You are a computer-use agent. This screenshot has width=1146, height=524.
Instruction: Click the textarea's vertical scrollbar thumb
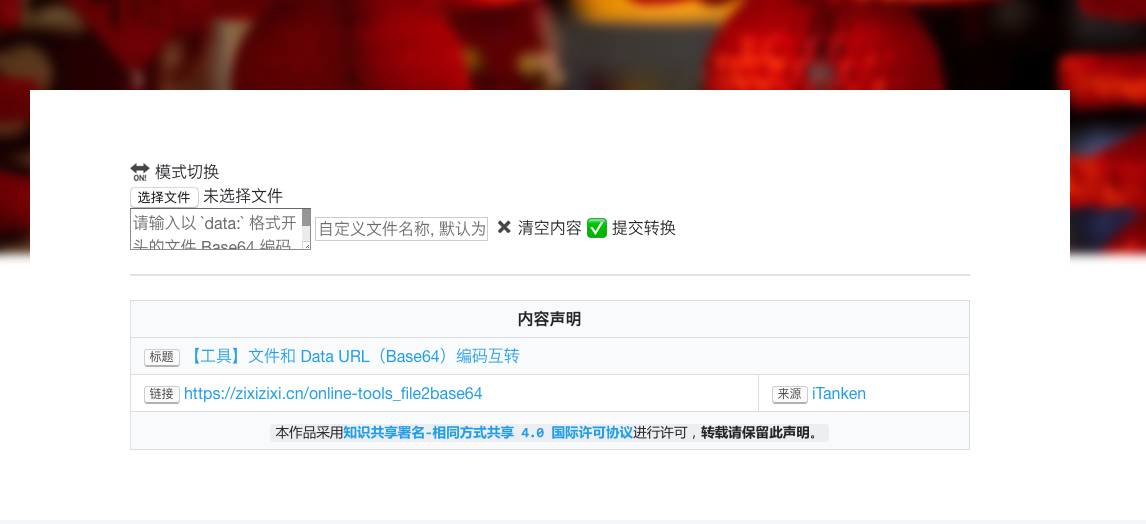[306, 217]
